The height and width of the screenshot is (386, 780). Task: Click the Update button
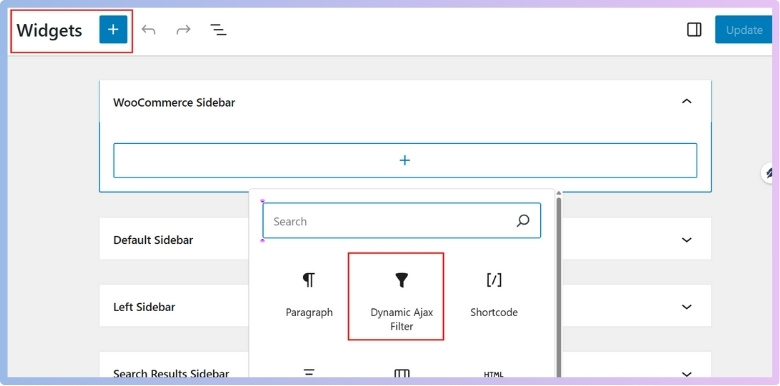click(x=744, y=30)
